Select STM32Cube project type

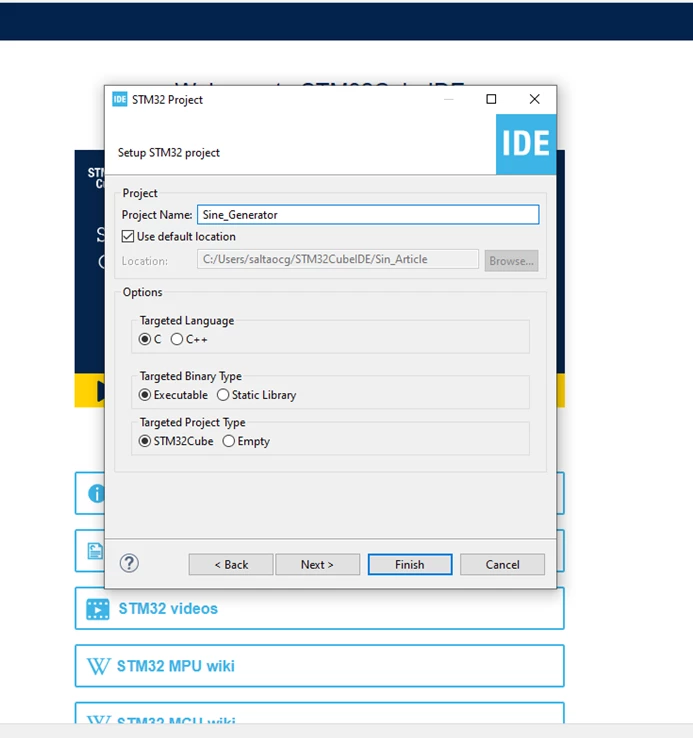145,441
